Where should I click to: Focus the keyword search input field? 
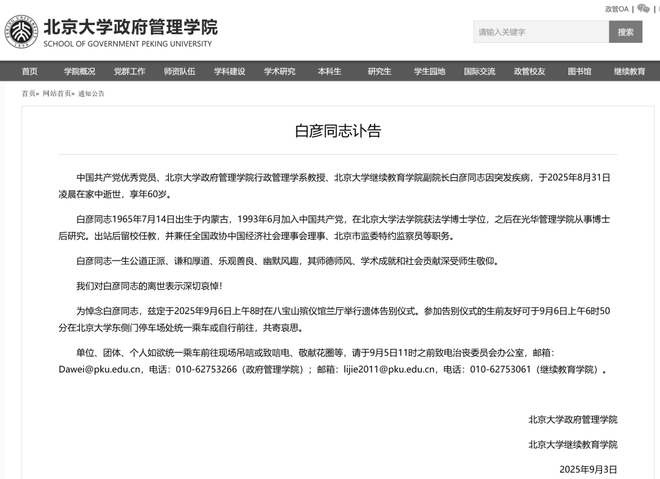pos(540,32)
